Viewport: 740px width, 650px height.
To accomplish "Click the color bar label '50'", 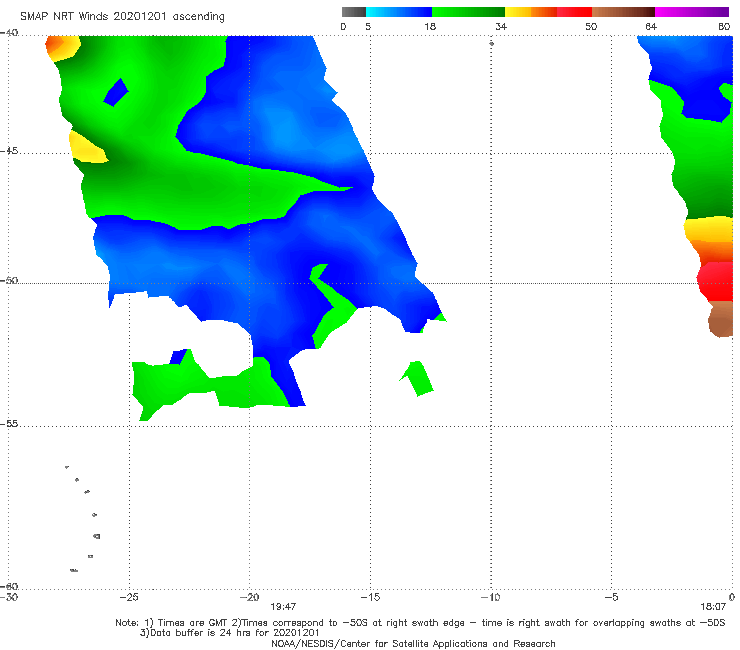I will pyautogui.click(x=591, y=27).
